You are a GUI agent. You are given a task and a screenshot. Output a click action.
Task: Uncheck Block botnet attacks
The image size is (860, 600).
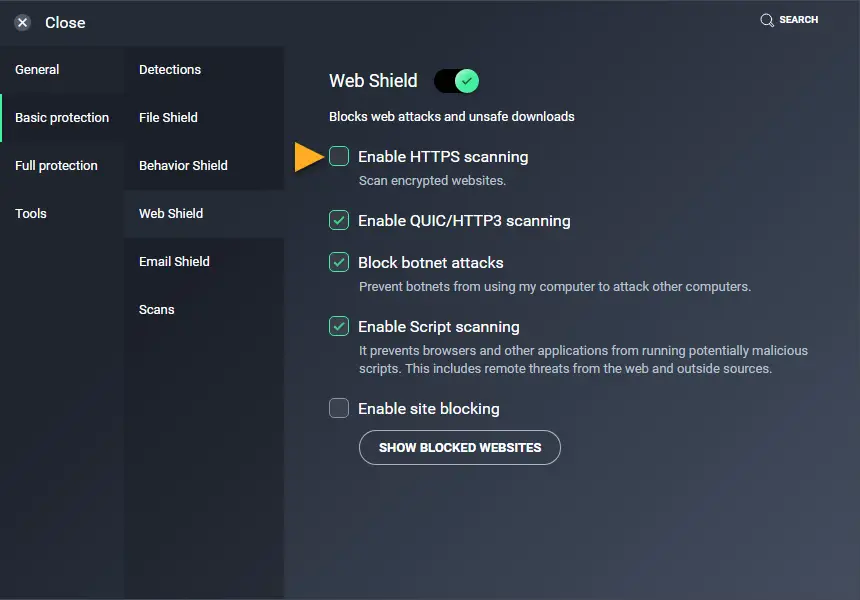[339, 263]
